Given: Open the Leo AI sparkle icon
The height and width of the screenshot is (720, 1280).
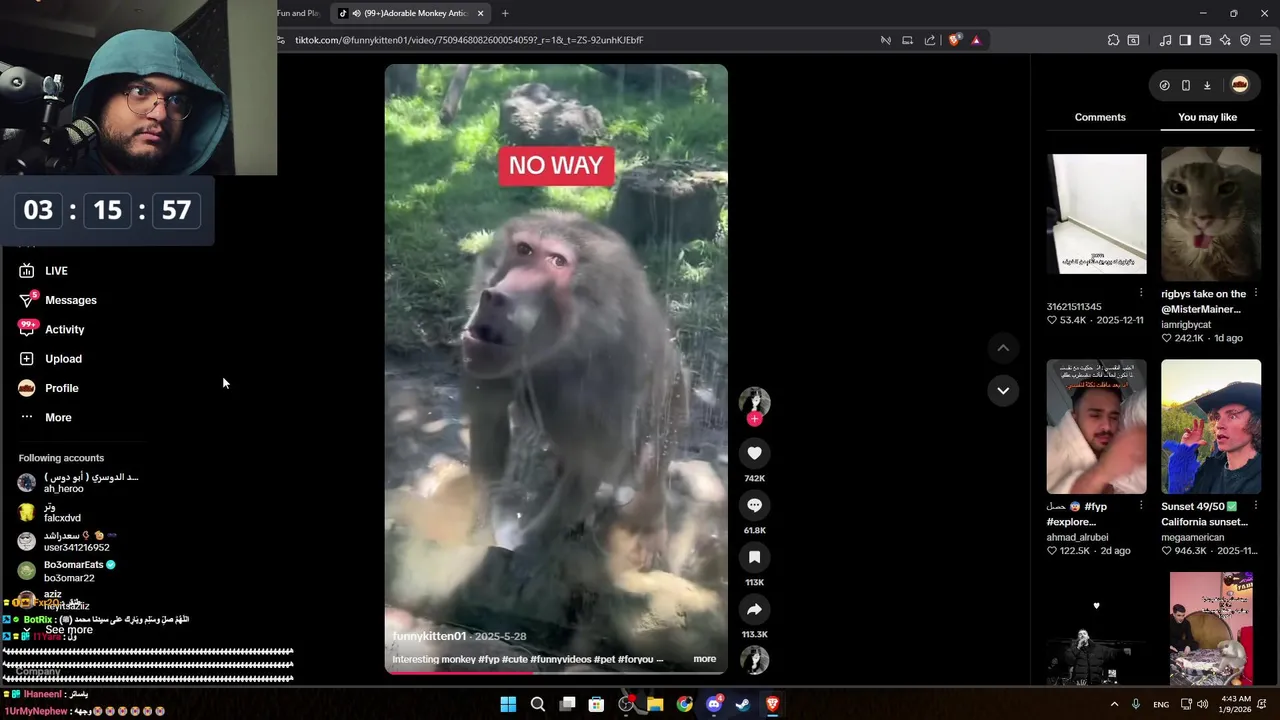Looking at the screenshot, I should [x=1225, y=40].
